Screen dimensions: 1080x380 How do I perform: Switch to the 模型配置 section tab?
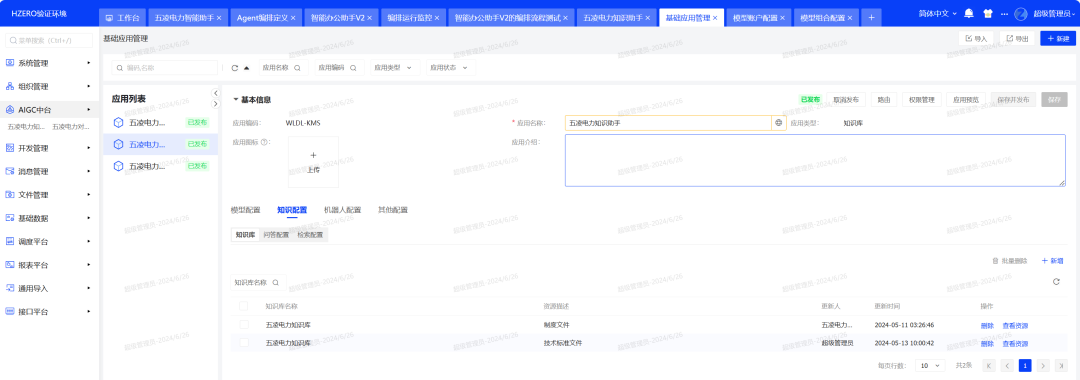(245, 209)
